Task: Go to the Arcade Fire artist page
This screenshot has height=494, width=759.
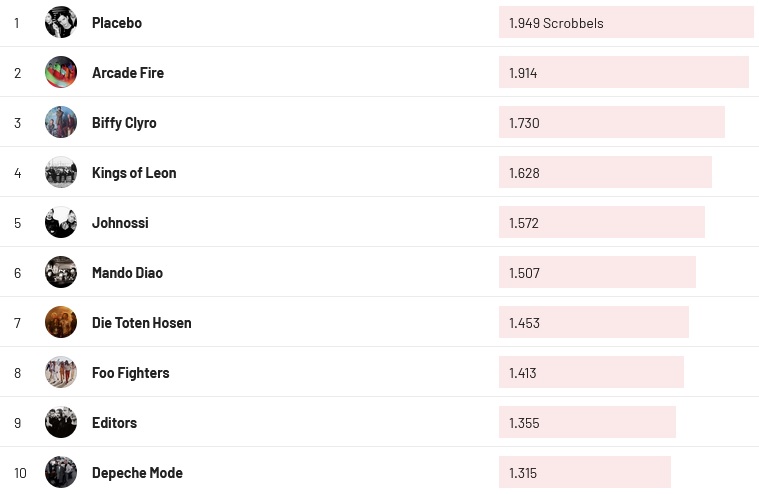Action: (x=128, y=72)
